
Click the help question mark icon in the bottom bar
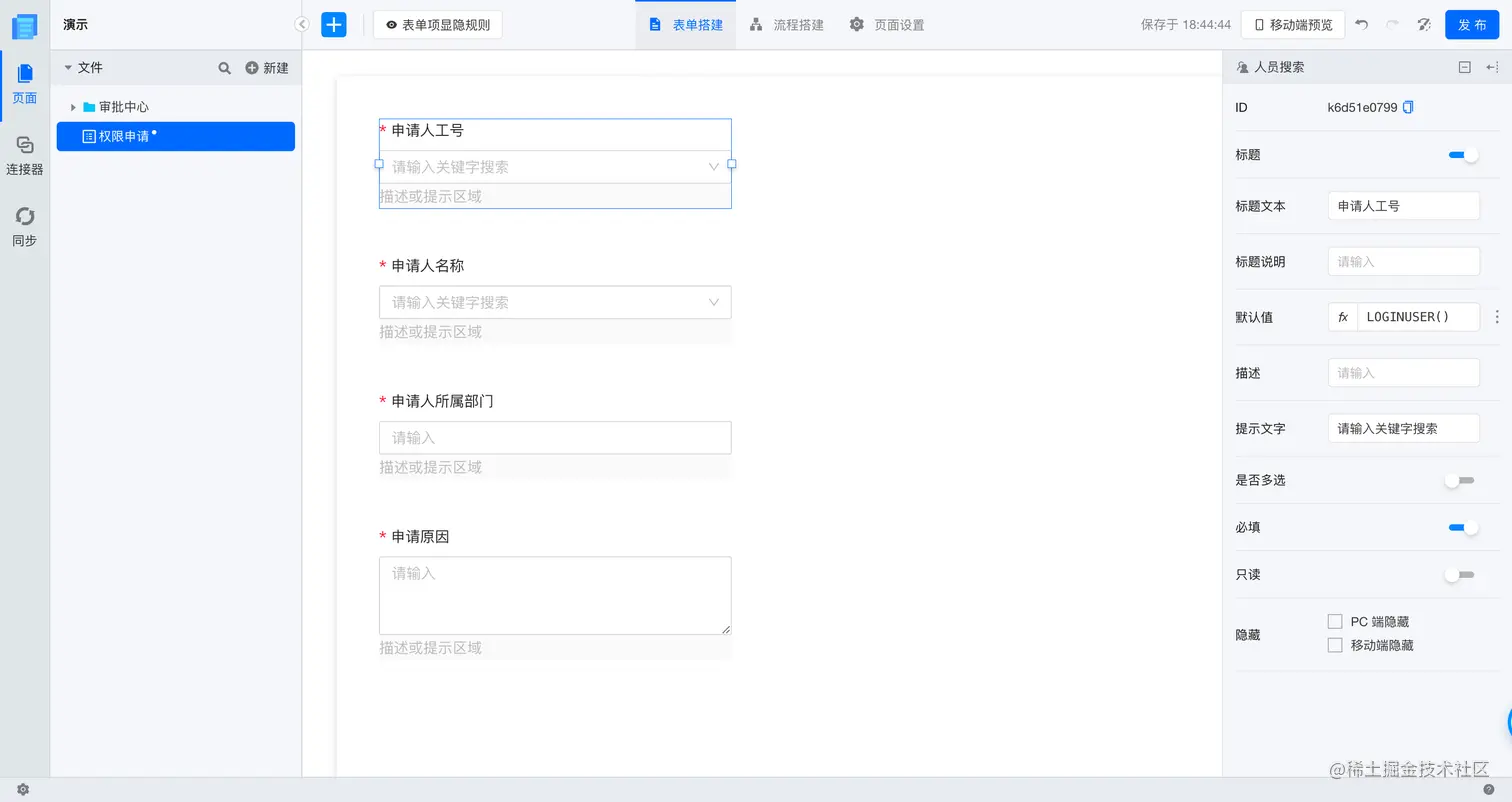[1489, 790]
